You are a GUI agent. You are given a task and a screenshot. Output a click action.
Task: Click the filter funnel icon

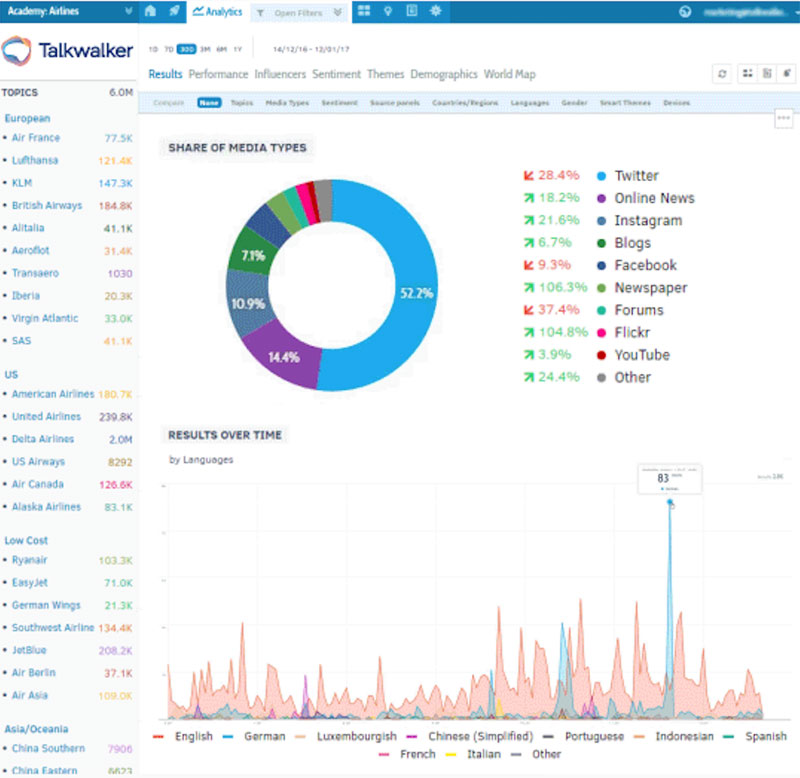260,13
